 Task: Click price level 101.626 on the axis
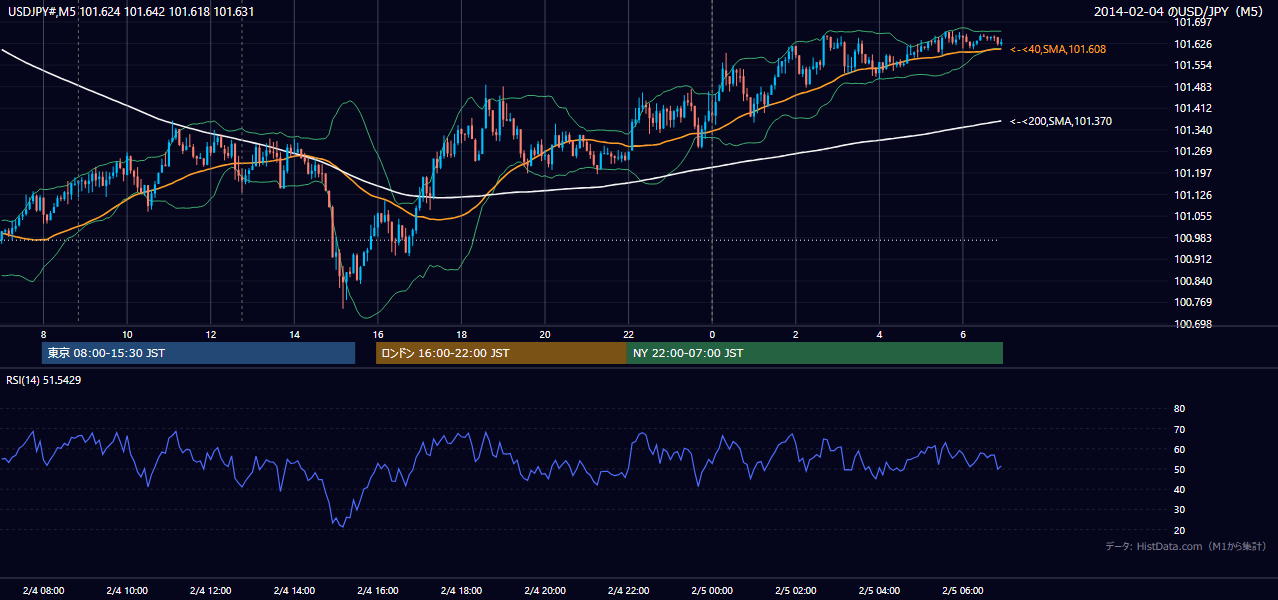click(x=1193, y=44)
